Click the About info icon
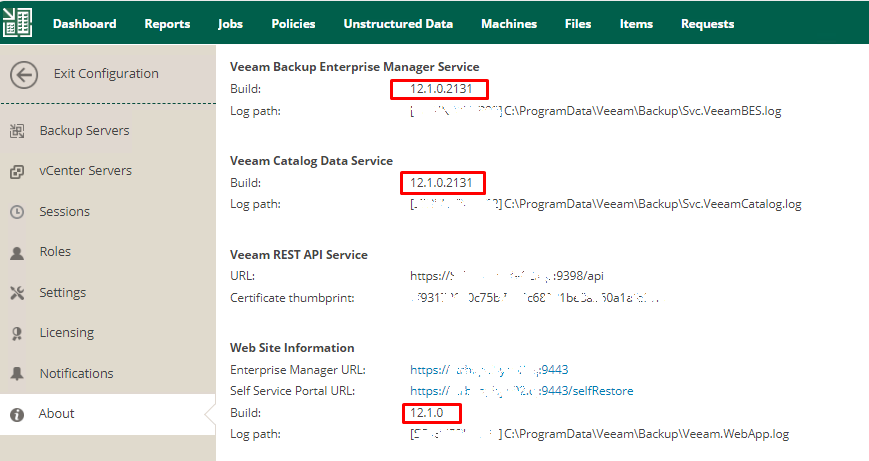The width and height of the screenshot is (869, 461). [x=17, y=414]
